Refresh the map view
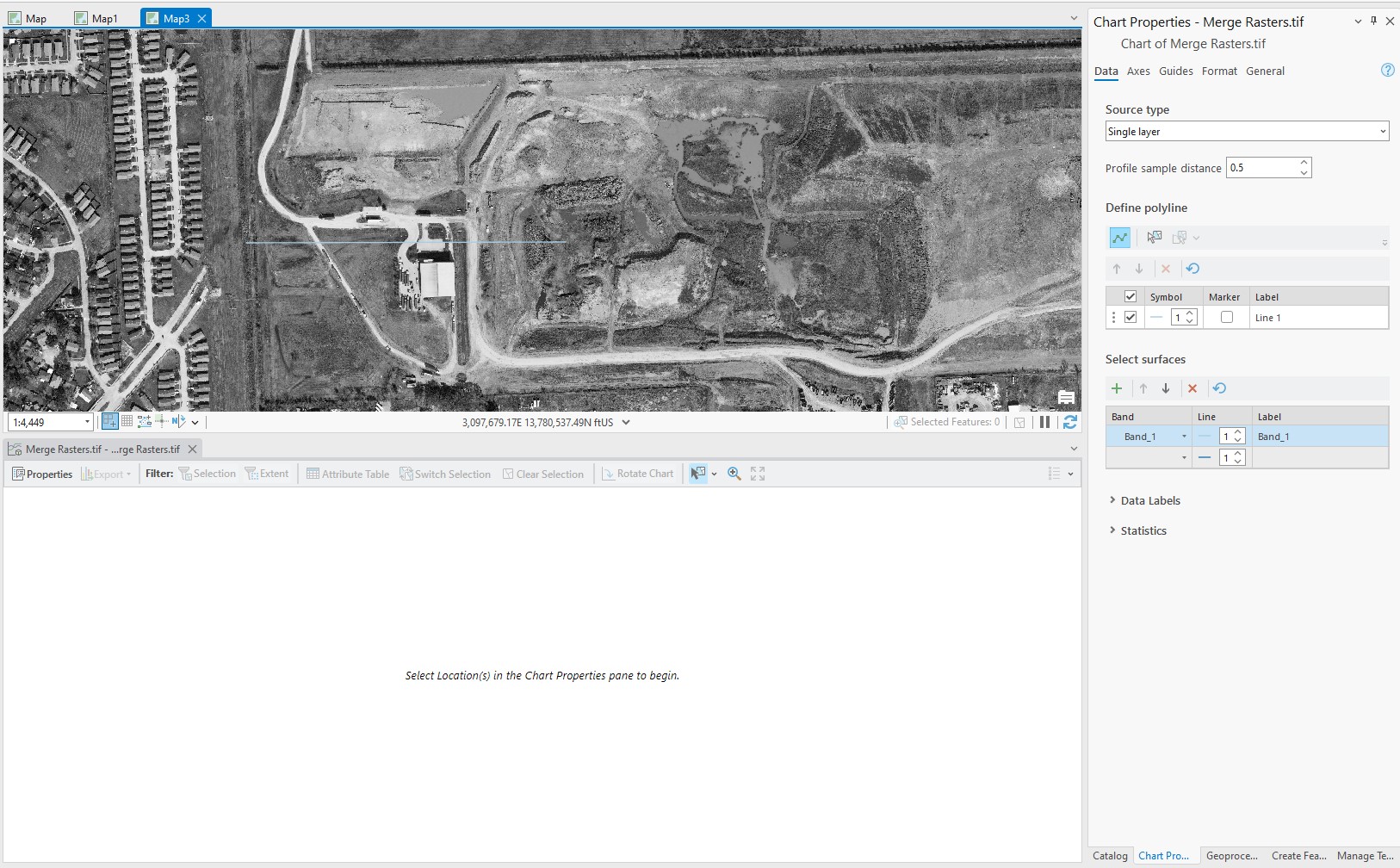The height and width of the screenshot is (868, 1400). point(1069,422)
